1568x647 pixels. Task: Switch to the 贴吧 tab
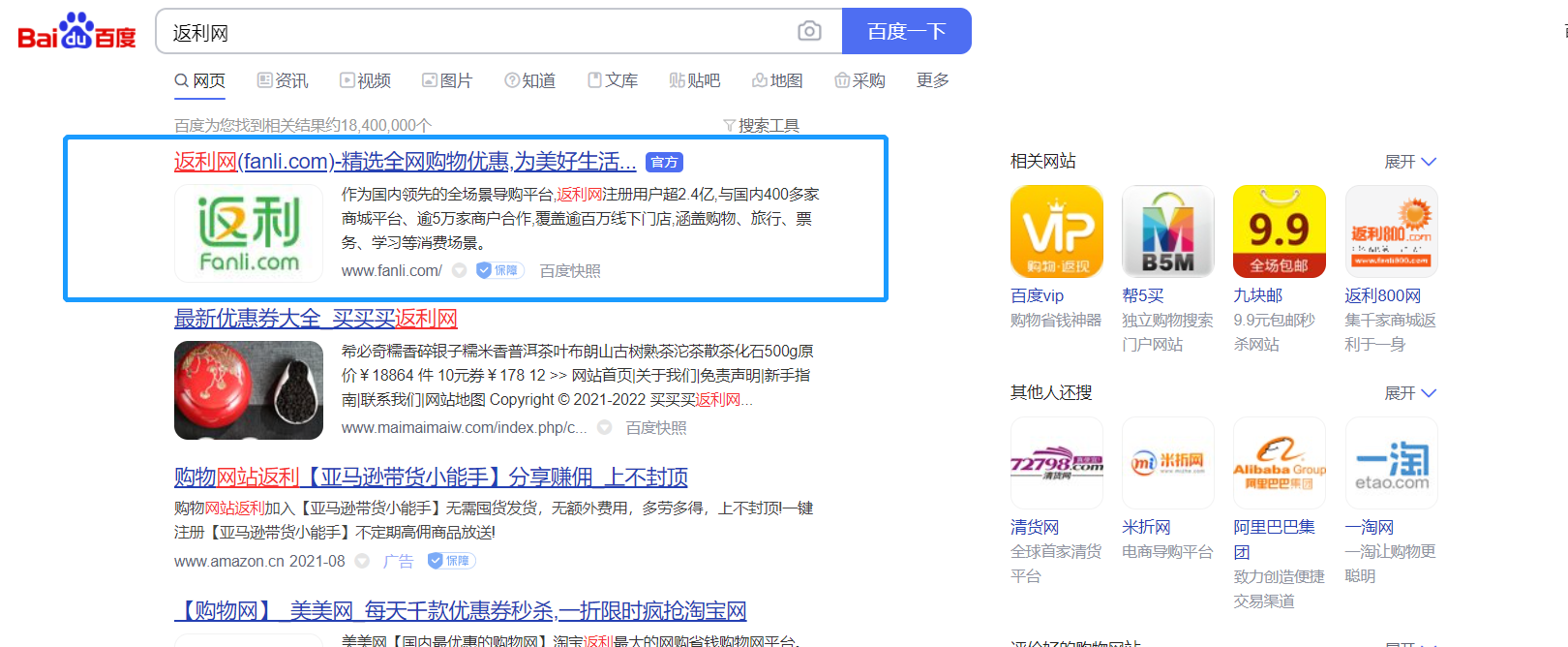pyautogui.click(x=695, y=80)
